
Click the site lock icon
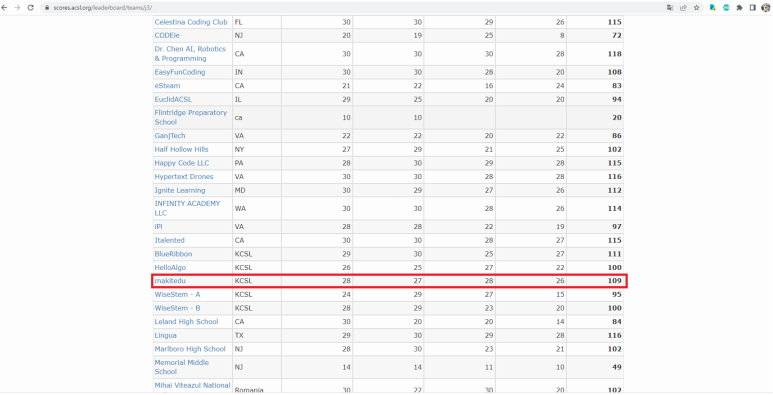[47, 8]
